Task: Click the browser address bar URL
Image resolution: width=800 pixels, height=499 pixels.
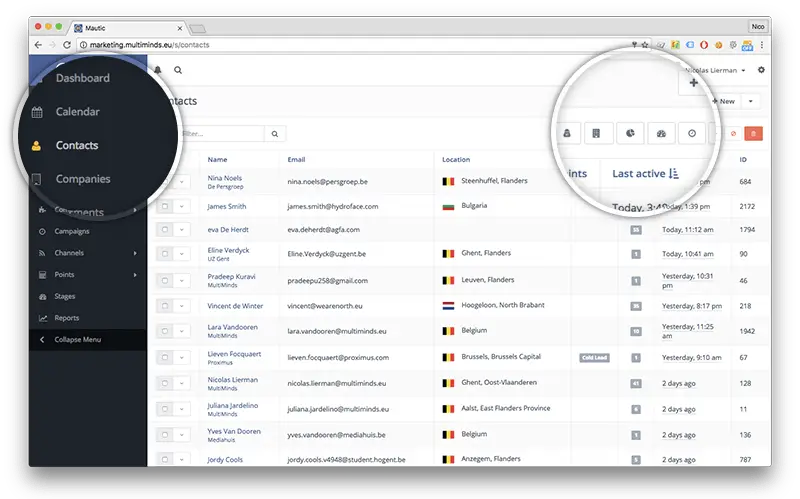Action: 149,45
